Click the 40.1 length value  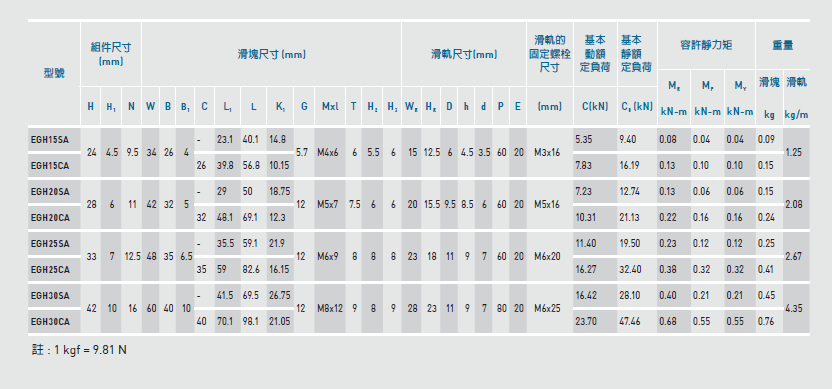pos(250,140)
